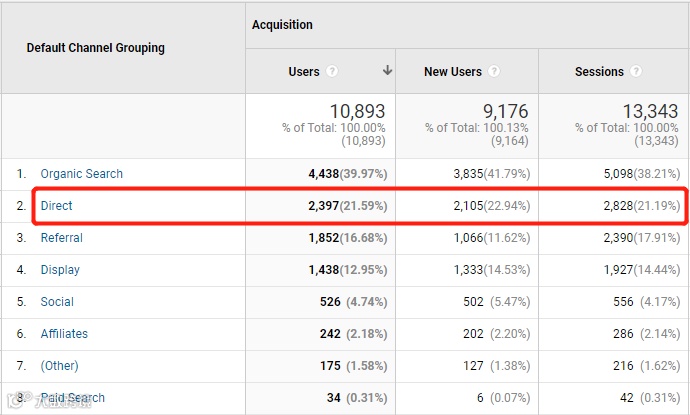
Task: Open the Paid Search channel link
Action: coord(73,398)
